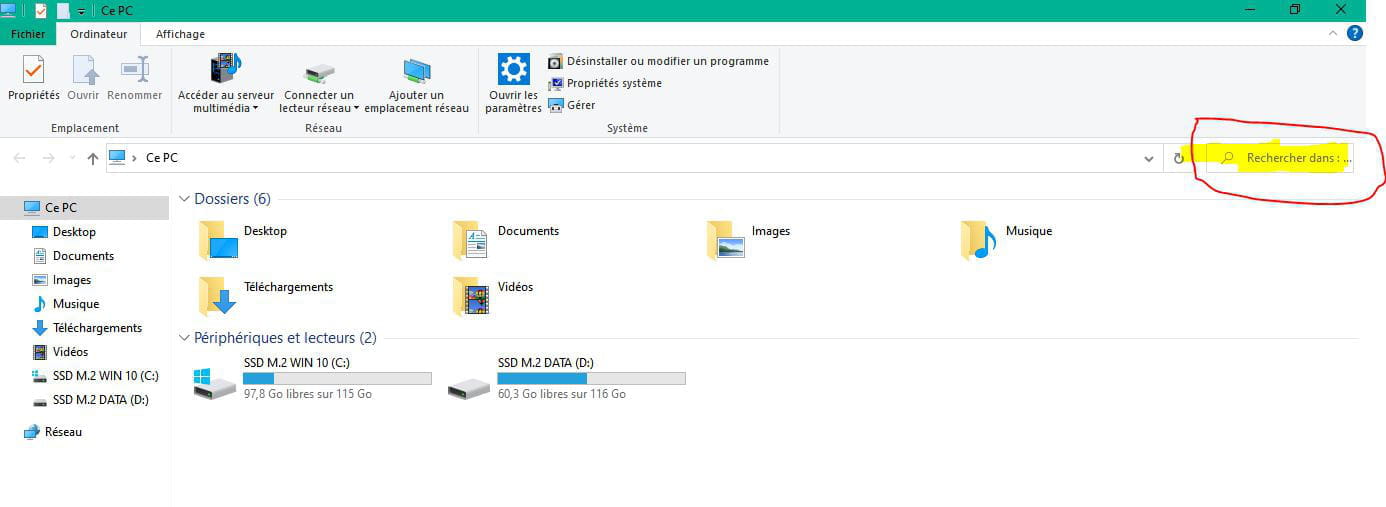This screenshot has width=1386, height=507.
Task: Click the Rechercher dans search field
Action: 1290,158
